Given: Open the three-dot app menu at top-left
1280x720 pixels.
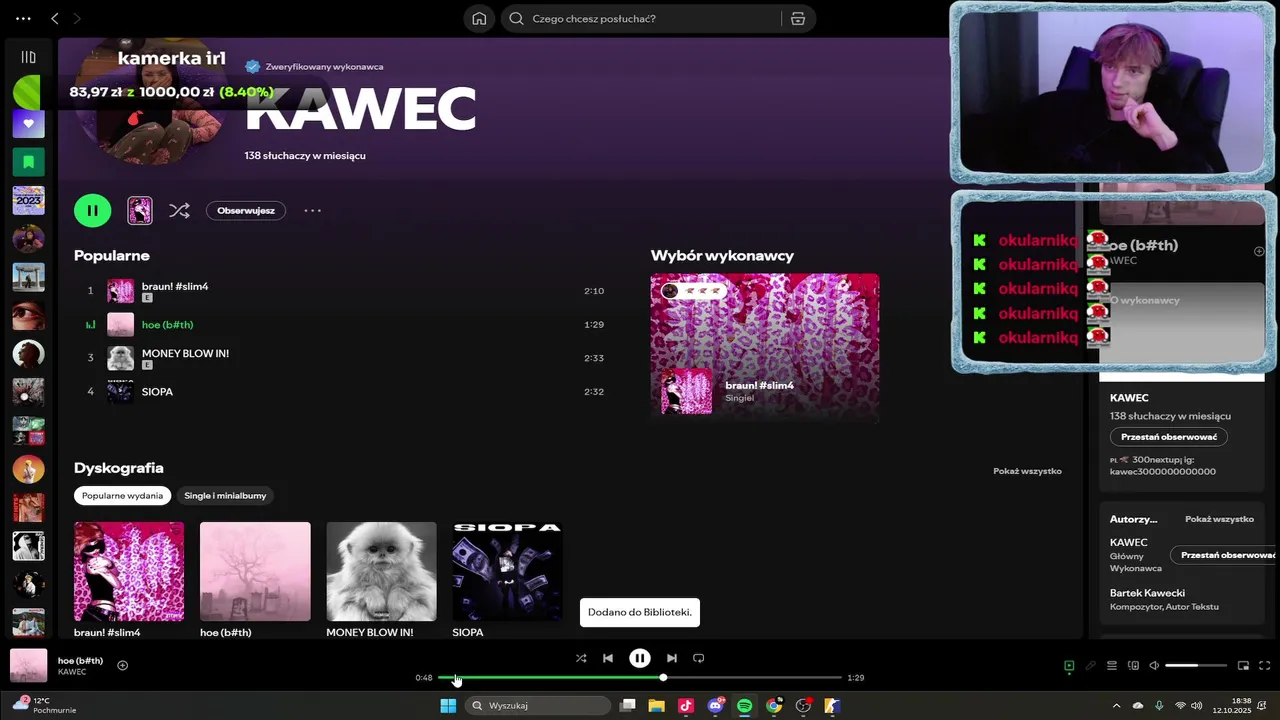Looking at the screenshot, I should click(x=23, y=18).
